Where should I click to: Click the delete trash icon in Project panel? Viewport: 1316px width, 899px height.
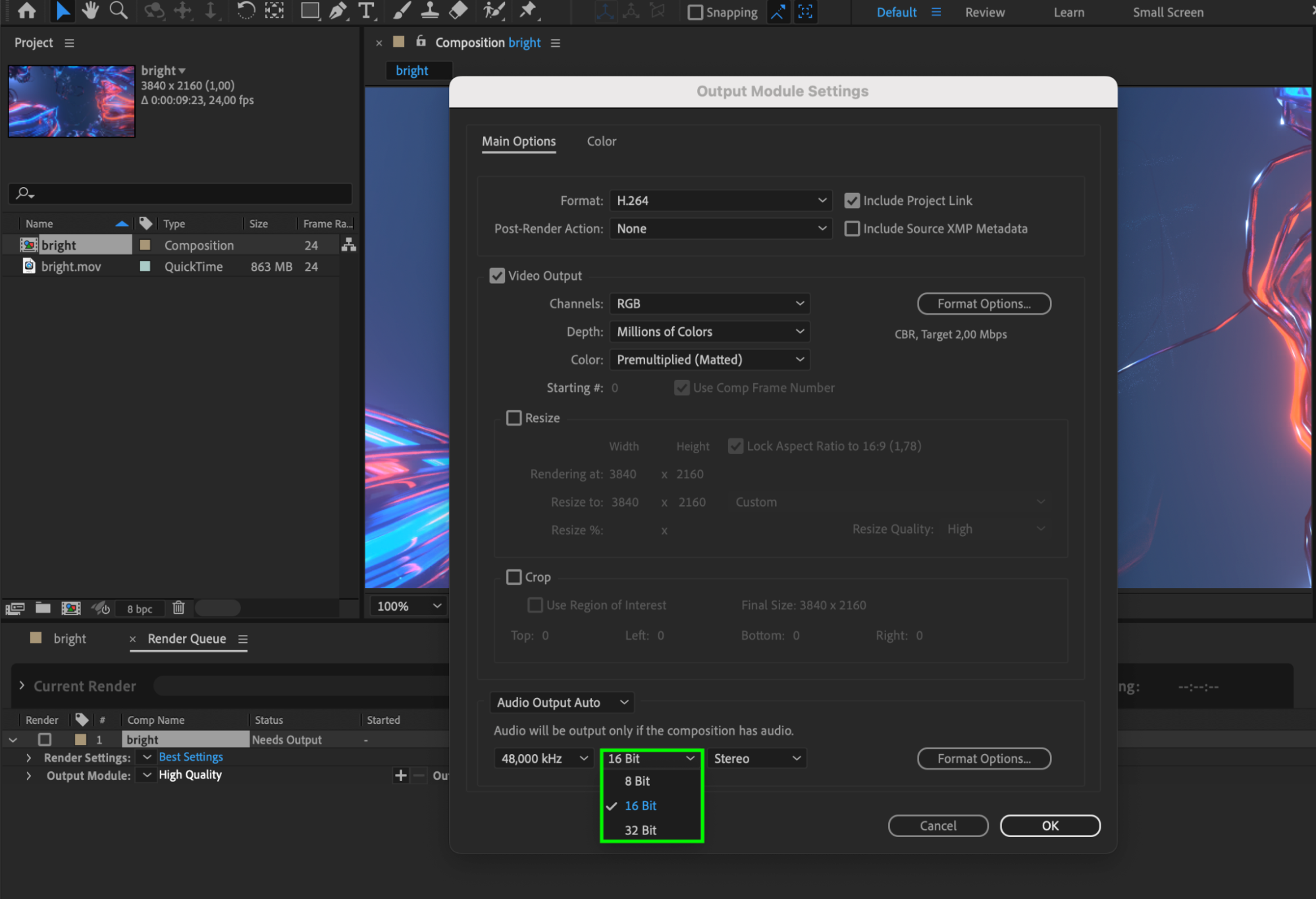pyautogui.click(x=178, y=608)
